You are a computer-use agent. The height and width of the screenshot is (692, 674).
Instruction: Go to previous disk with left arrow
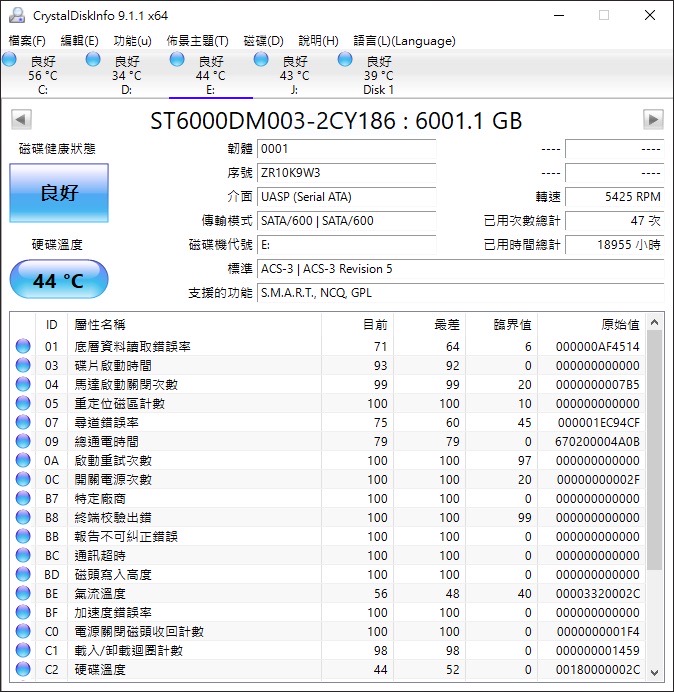click(x=21, y=120)
